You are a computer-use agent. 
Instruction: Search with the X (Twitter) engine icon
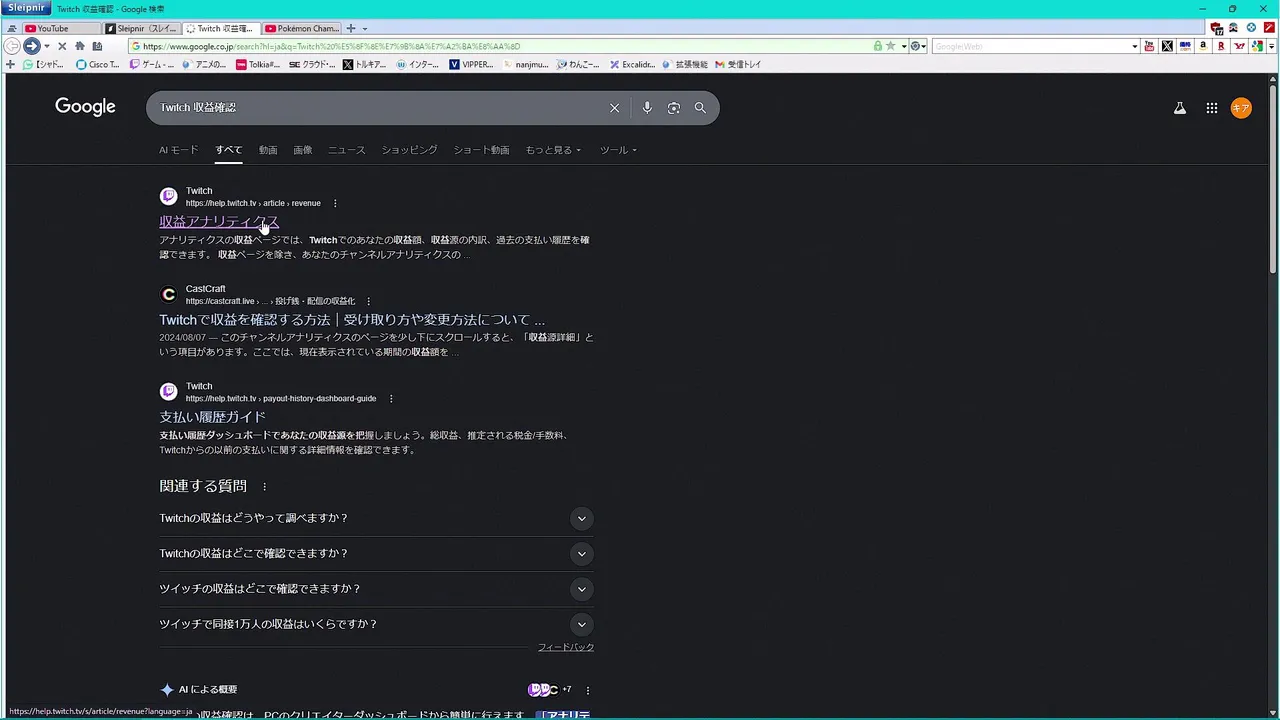1167,46
